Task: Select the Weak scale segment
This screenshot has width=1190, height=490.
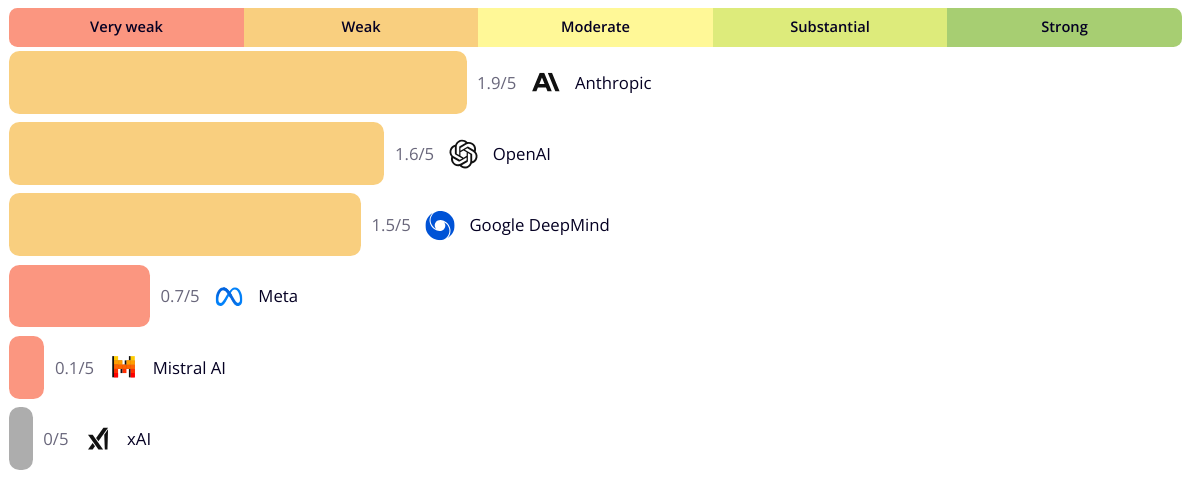Action: (360, 27)
